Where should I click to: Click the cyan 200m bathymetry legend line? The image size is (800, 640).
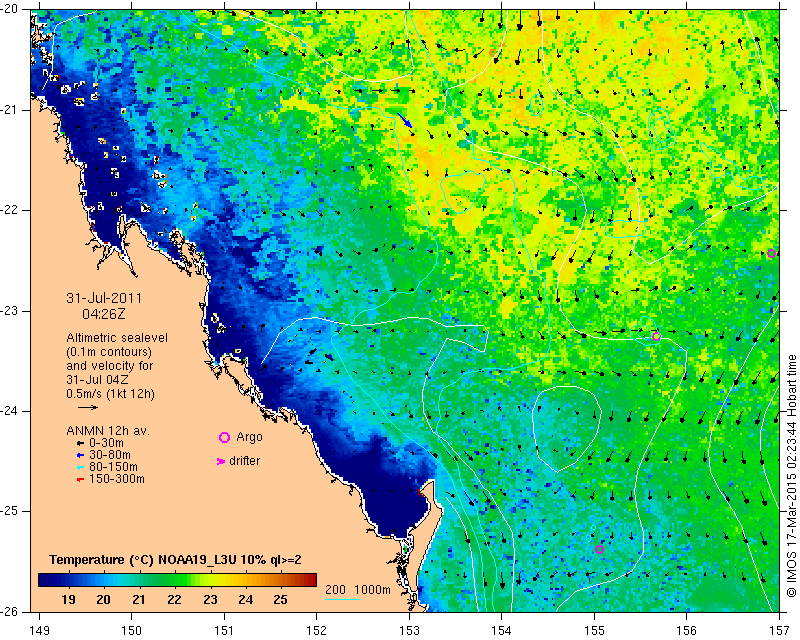click(x=343, y=599)
